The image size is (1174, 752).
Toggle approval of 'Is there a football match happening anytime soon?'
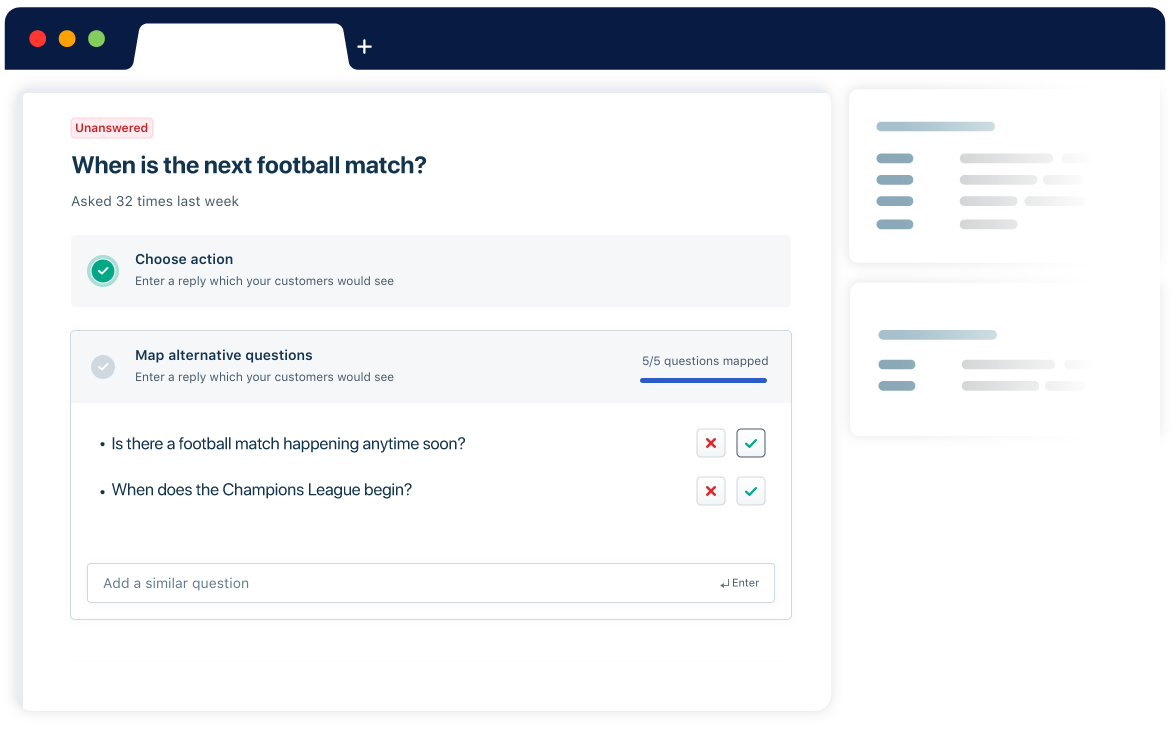[751, 443]
